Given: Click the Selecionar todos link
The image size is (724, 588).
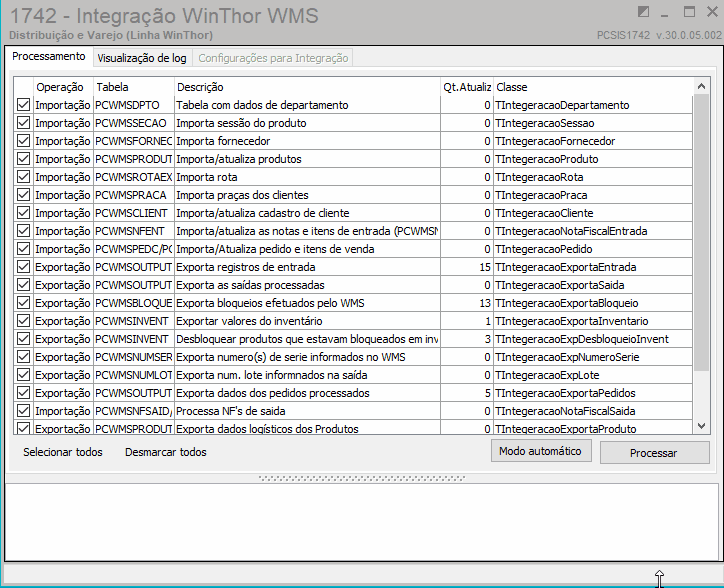Looking at the screenshot, I should click(63, 452).
